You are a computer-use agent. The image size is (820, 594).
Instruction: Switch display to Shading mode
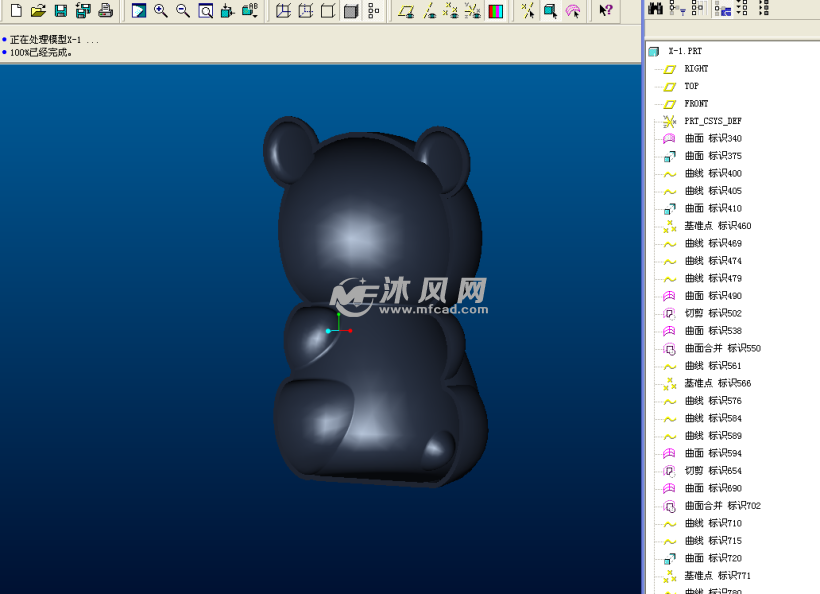click(x=351, y=10)
